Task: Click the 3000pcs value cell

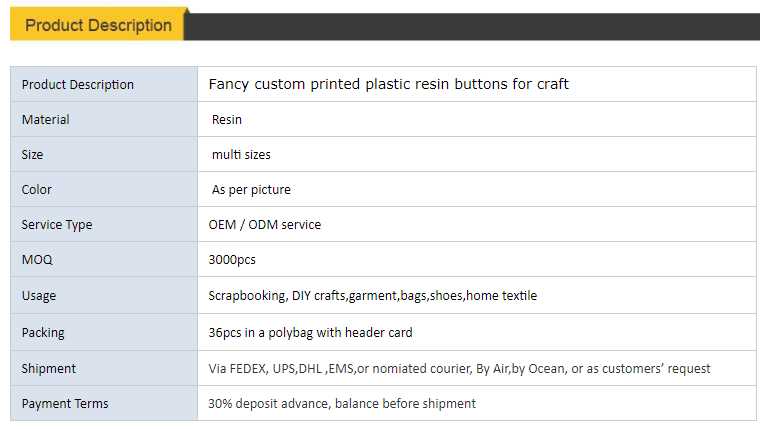Action: click(x=232, y=260)
